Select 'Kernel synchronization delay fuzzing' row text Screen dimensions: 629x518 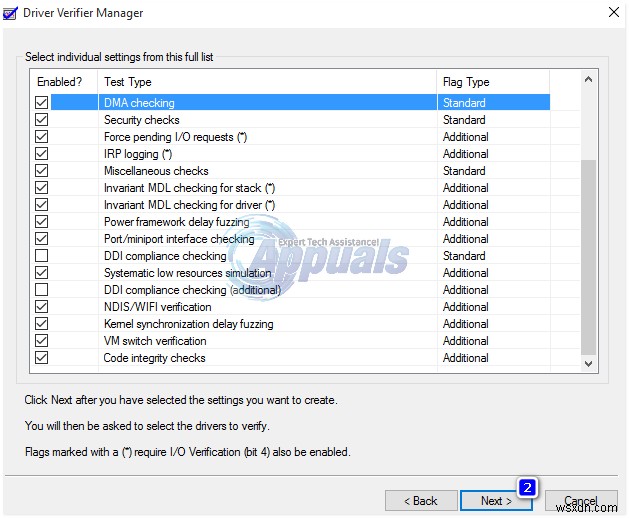pyautogui.click(x=189, y=324)
